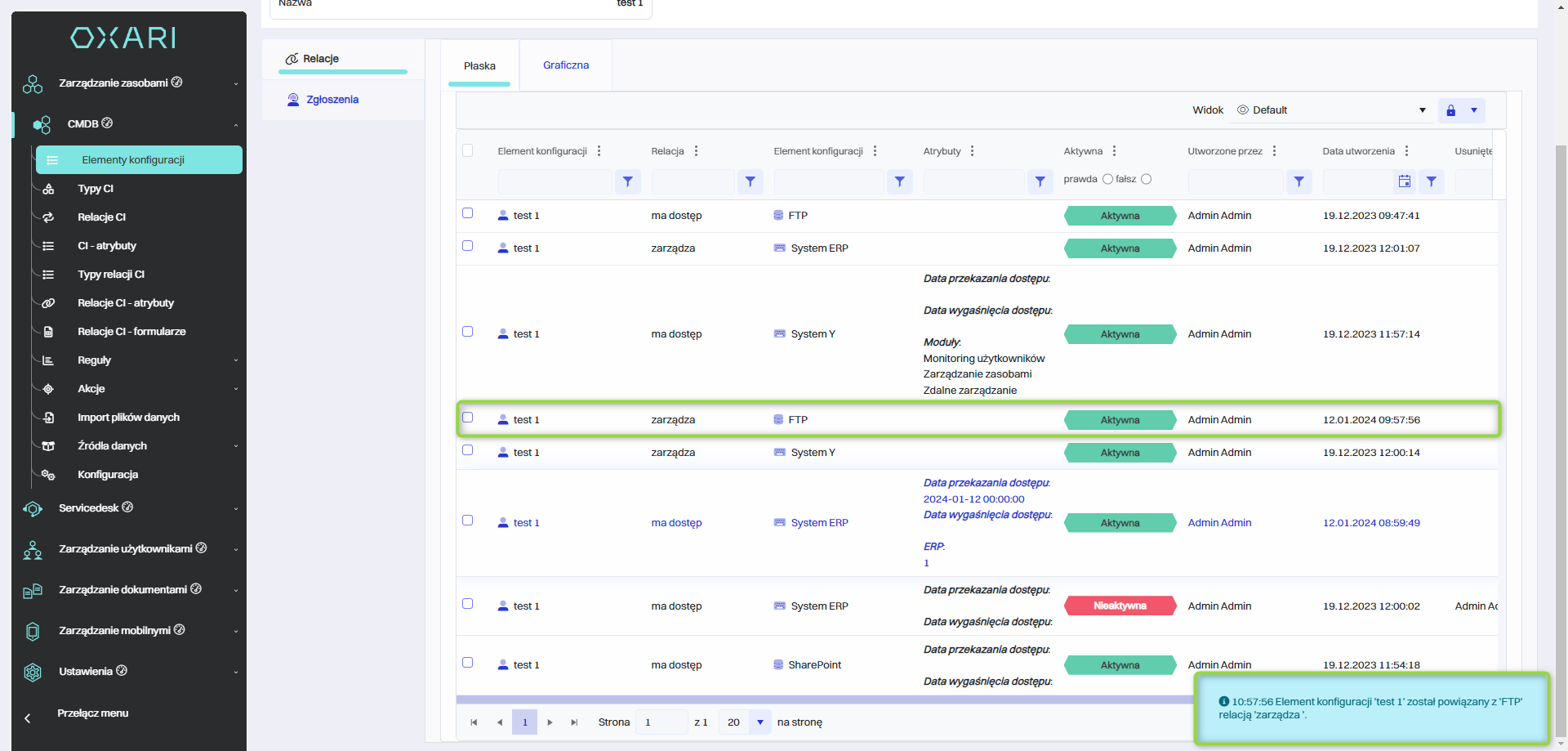Go to last page of table

click(574, 722)
